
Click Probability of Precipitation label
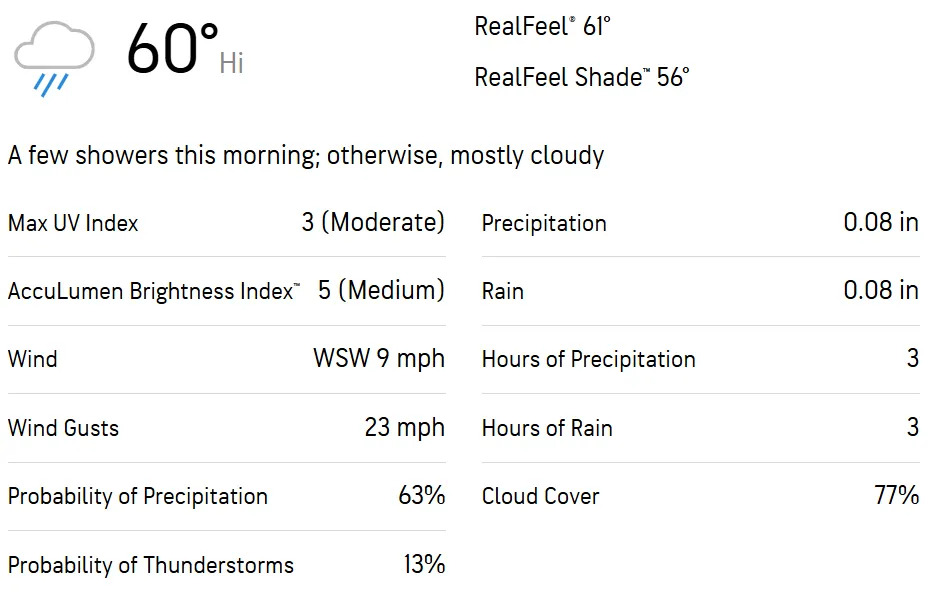(x=138, y=496)
